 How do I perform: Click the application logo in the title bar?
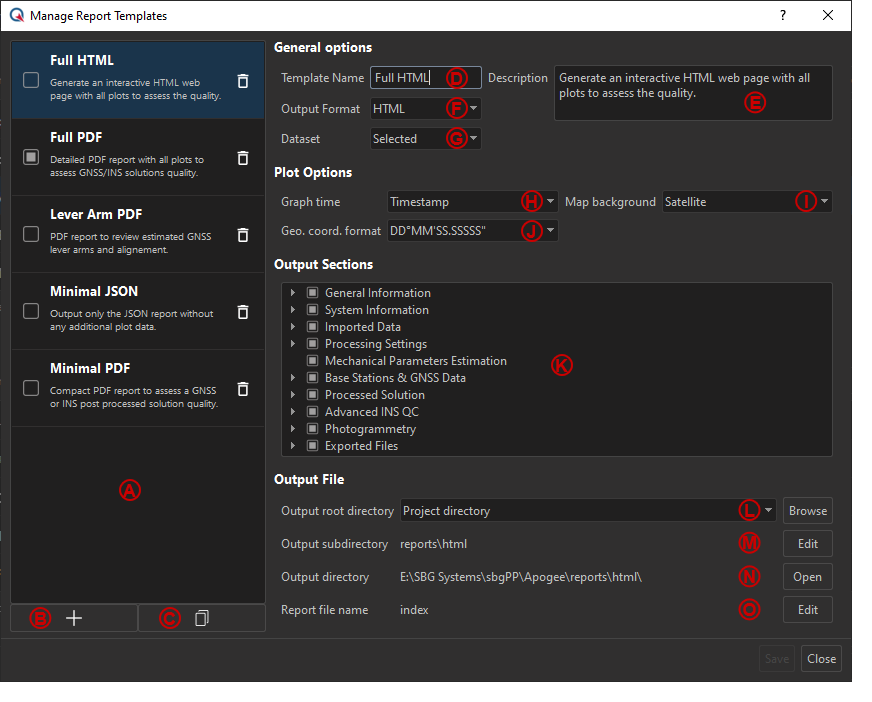pyautogui.click(x=17, y=15)
